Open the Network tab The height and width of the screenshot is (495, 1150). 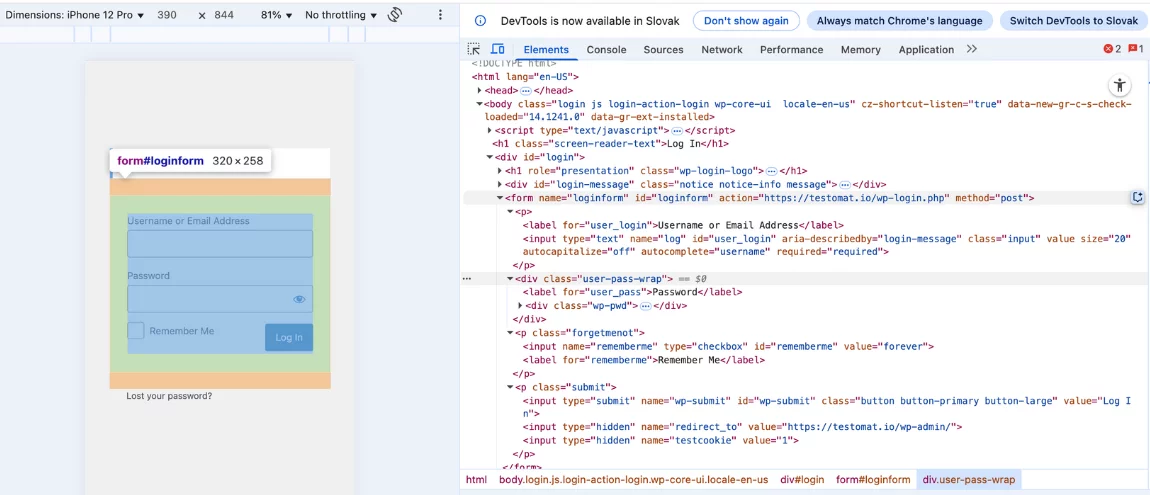[x=721, y=49]
